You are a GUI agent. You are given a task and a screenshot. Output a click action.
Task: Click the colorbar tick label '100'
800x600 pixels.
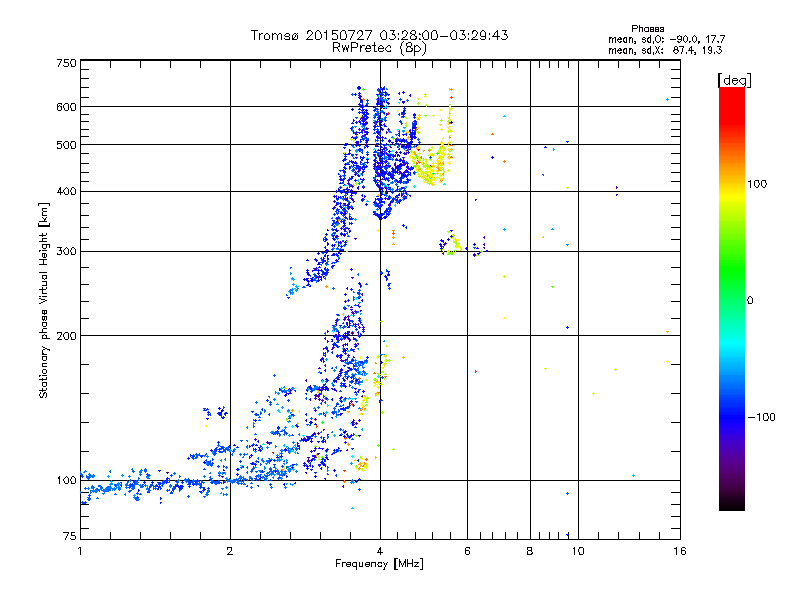coord(757,184)
